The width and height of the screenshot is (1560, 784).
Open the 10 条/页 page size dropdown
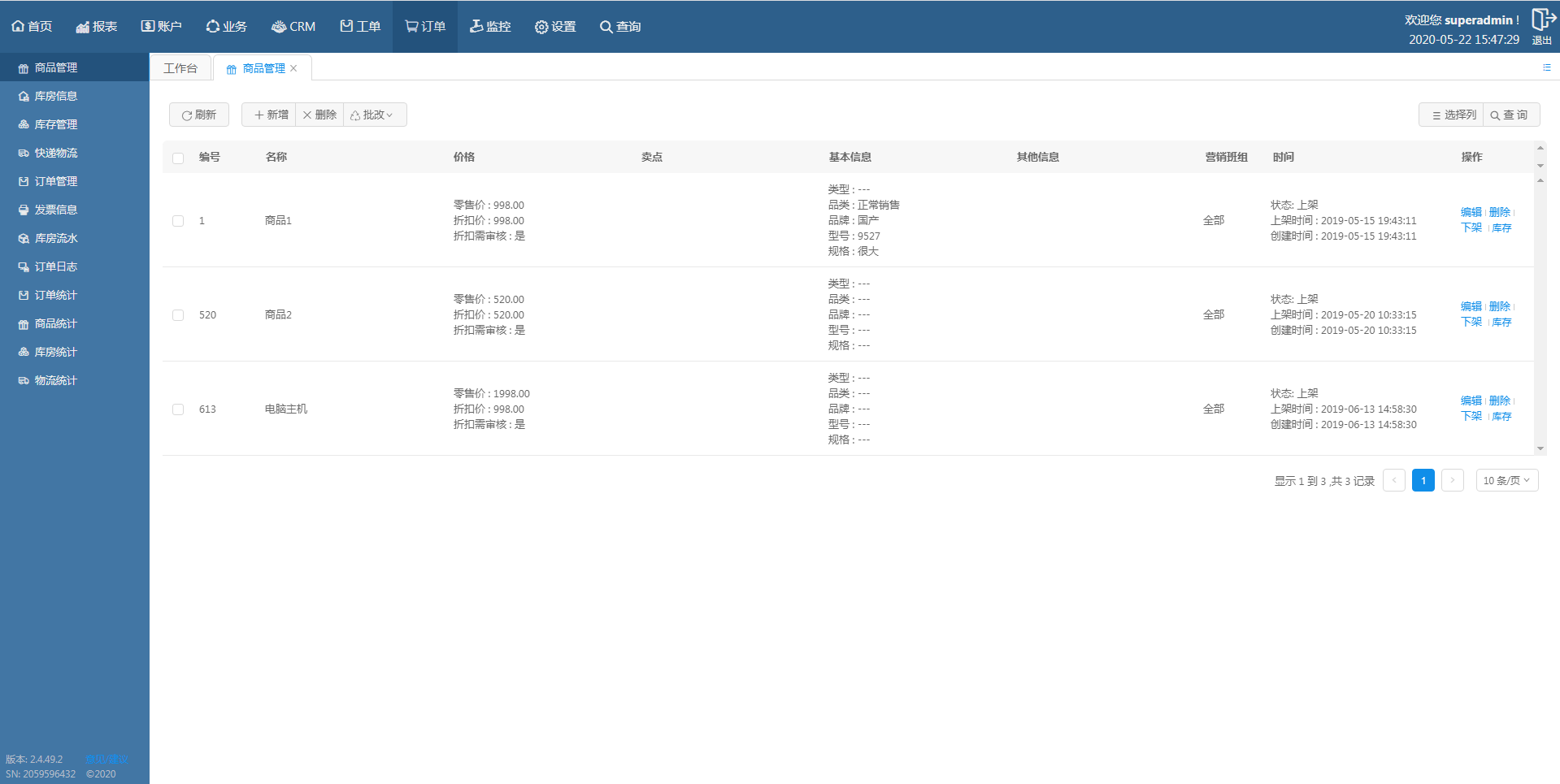[x=1506, y=480]
